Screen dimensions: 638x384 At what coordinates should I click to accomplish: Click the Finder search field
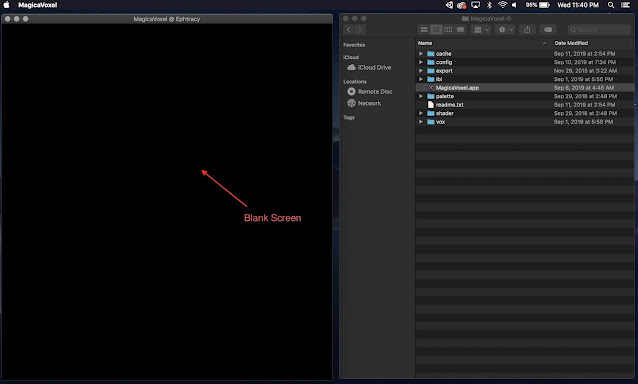[x=599, y=30]
